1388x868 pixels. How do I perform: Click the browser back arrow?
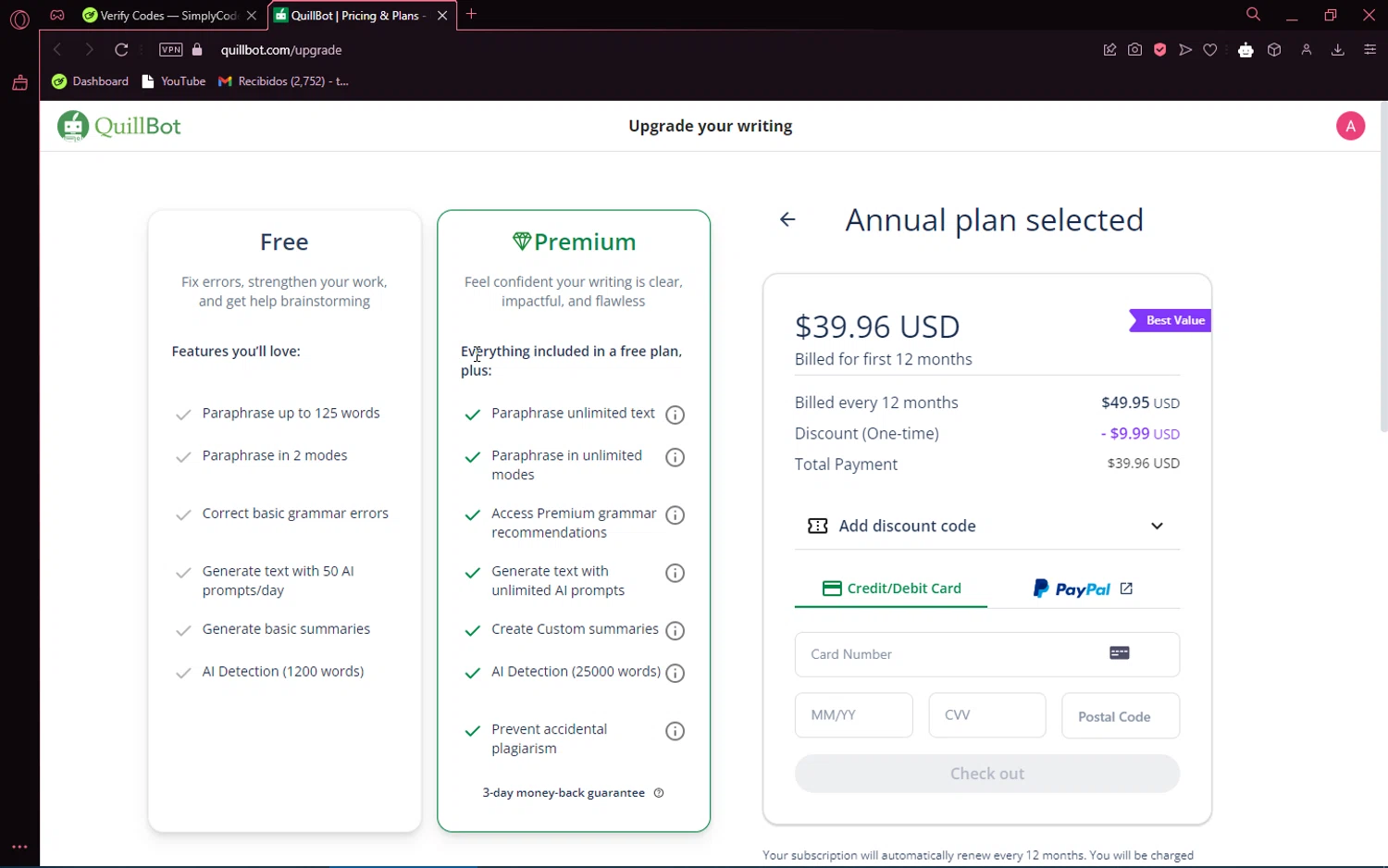pyautogui.click(x=57, y=50)
